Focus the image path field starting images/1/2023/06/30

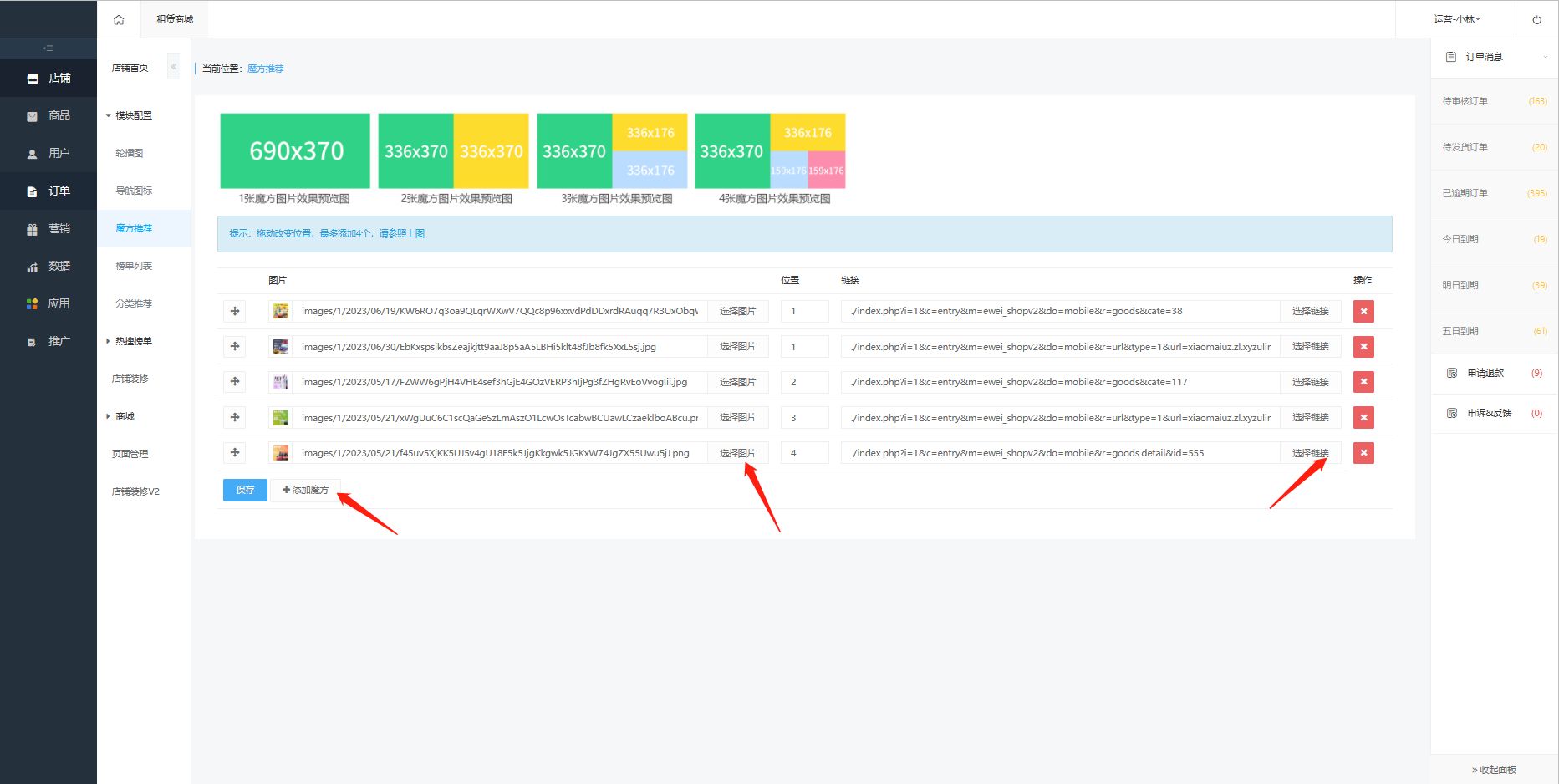click(500, 346)
